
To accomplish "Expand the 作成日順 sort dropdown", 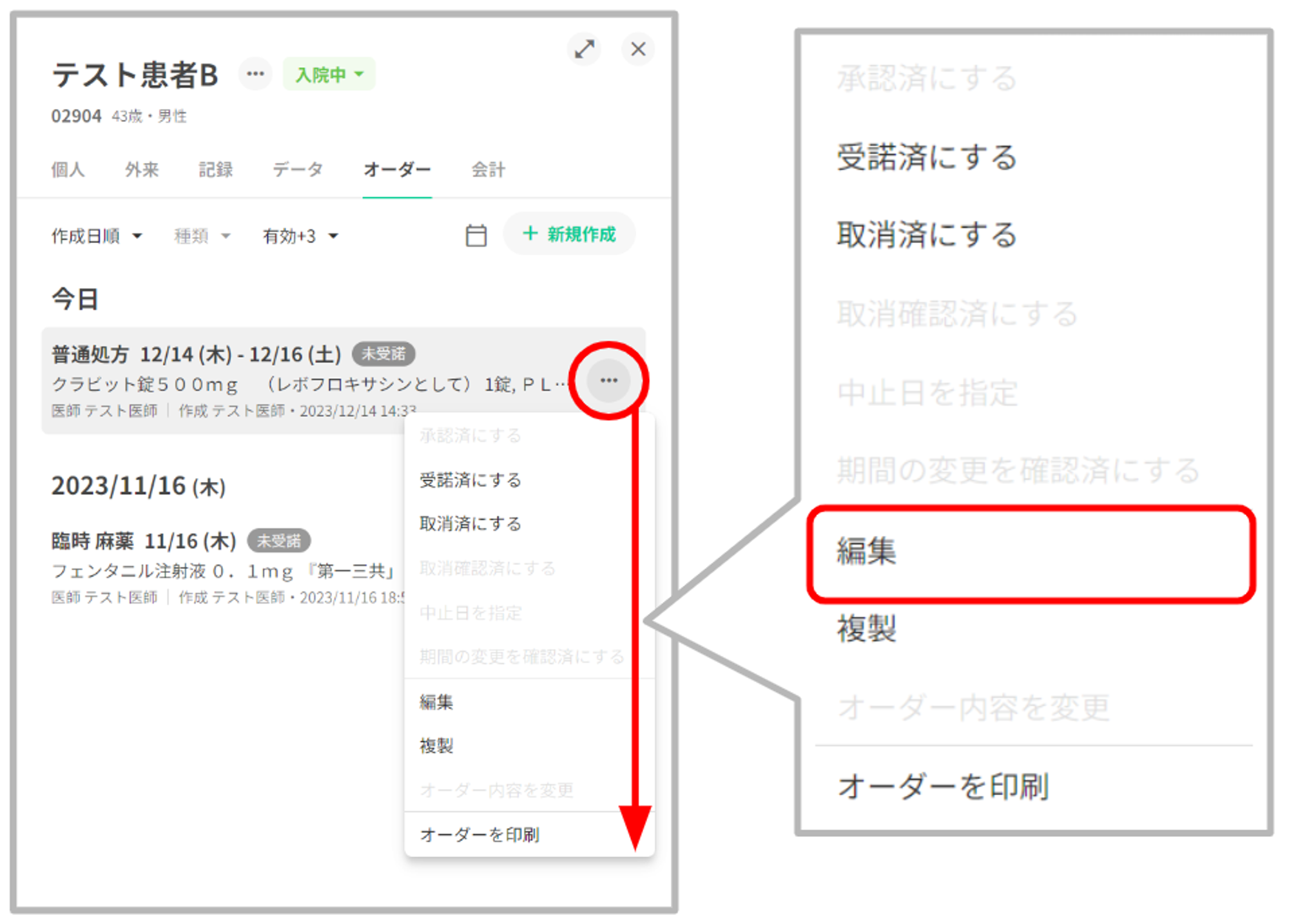I will [97, 236].
